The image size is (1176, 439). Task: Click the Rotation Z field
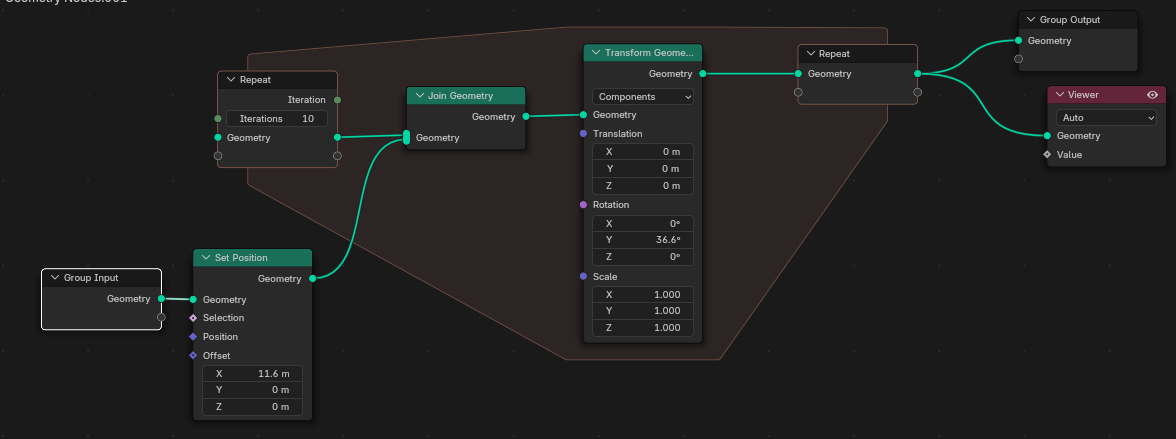click(643, 257)
